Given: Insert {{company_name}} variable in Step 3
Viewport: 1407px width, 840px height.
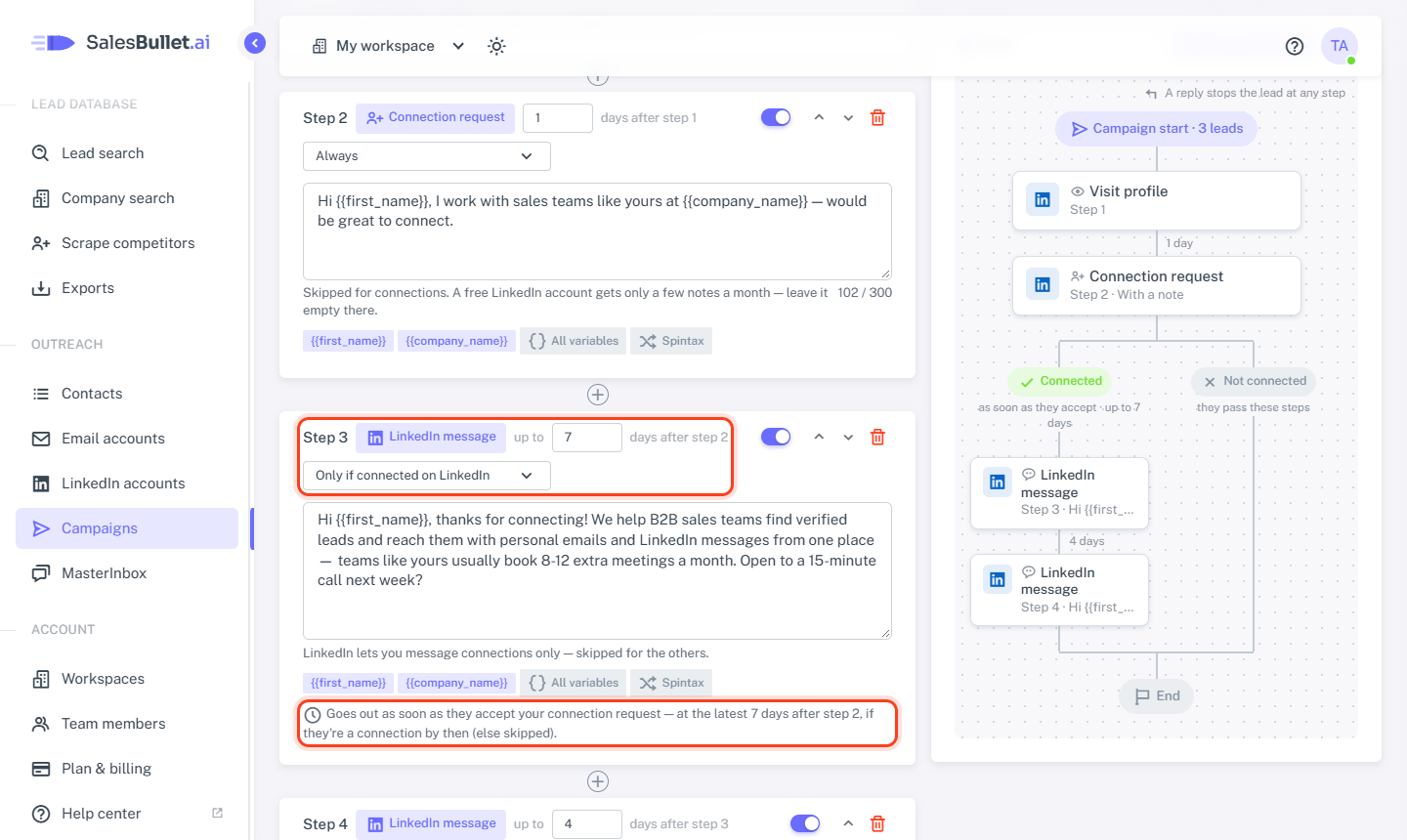Looking at the screenshot, I should pos(456,683).
